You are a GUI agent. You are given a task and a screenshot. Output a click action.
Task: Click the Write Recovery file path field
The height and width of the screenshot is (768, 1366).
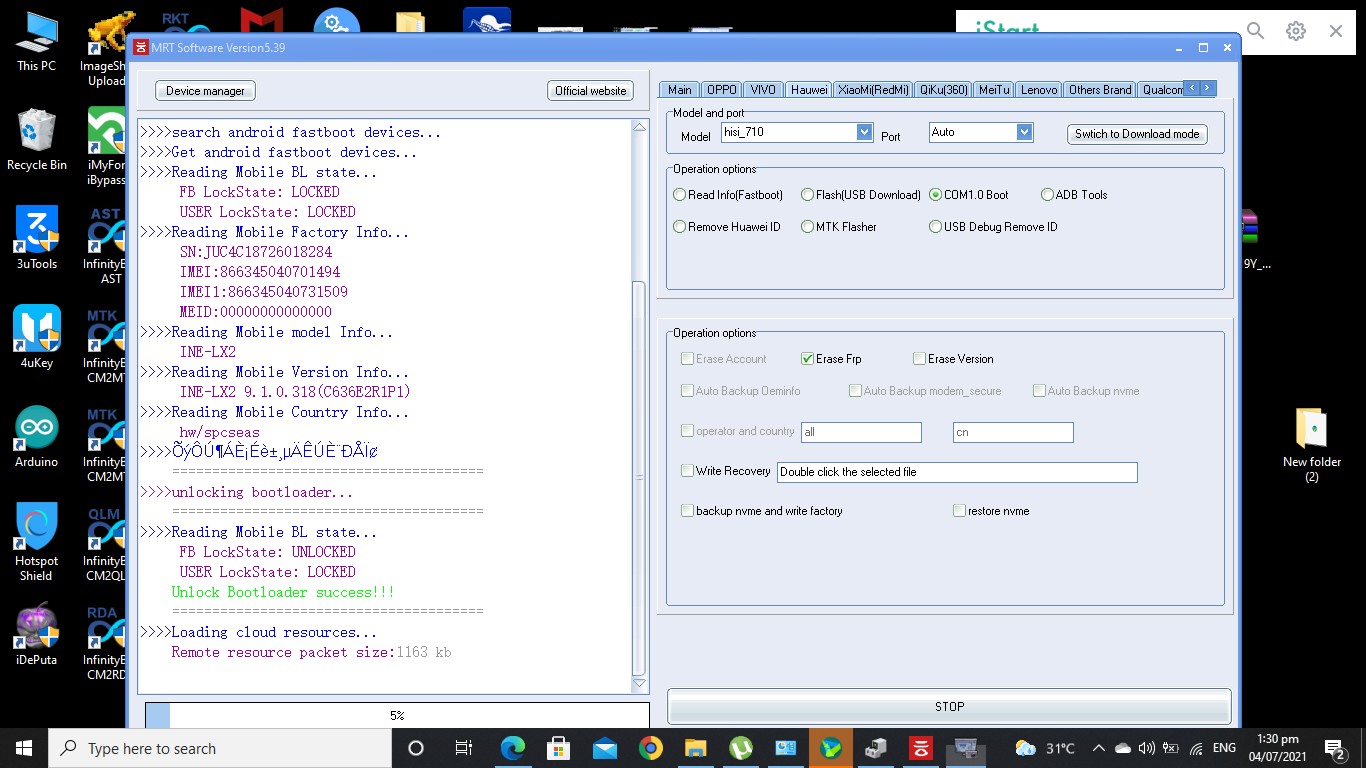coord(957,472)
